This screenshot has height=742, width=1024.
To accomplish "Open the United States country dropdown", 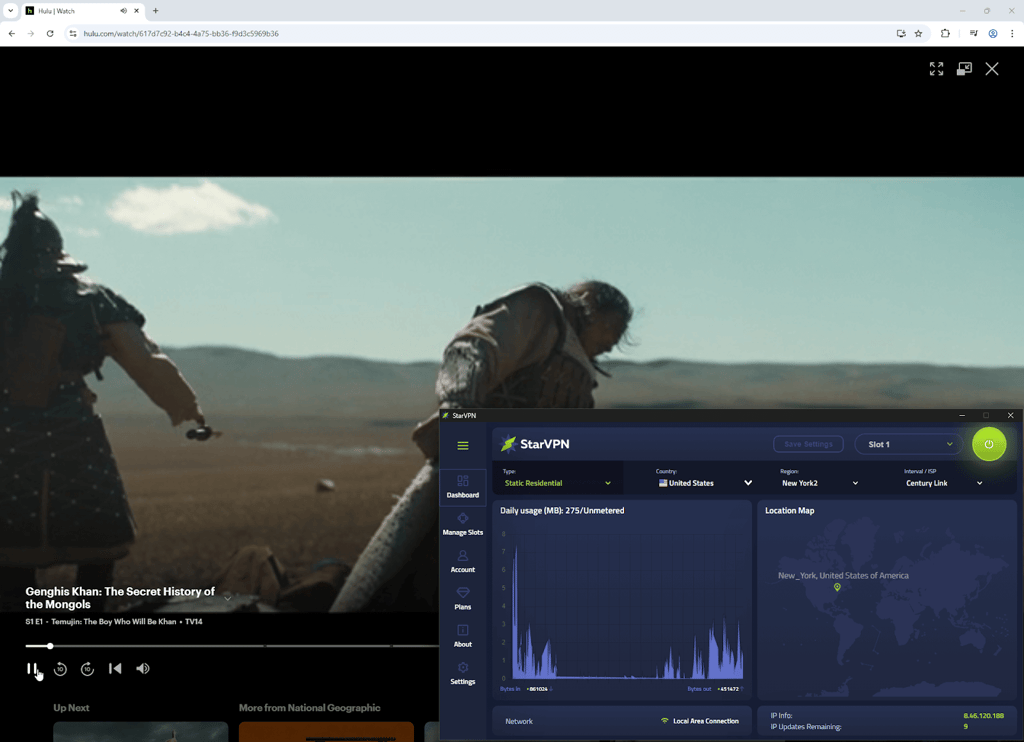I will click(705, 483).
